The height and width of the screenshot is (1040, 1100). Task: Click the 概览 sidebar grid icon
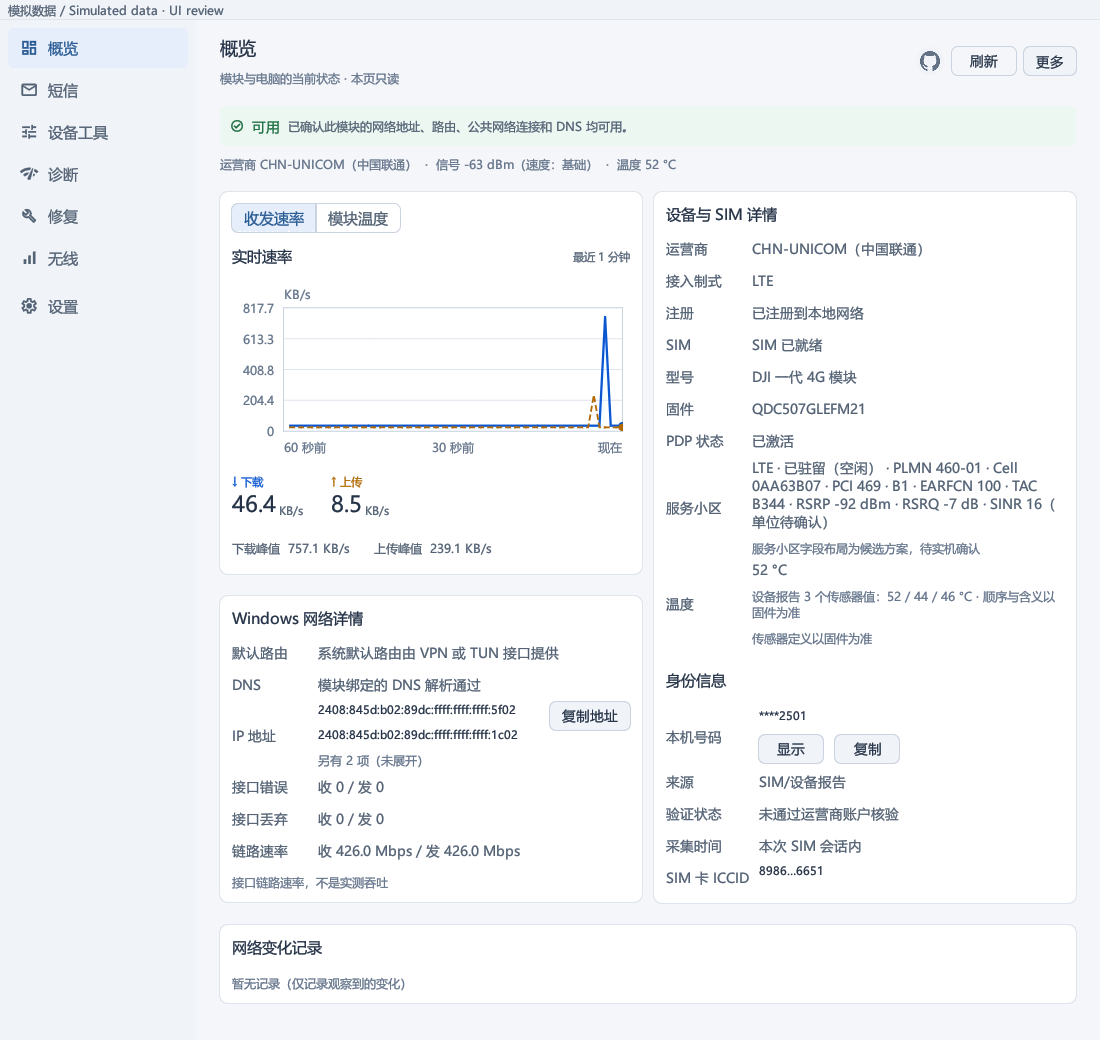[29, 48]
